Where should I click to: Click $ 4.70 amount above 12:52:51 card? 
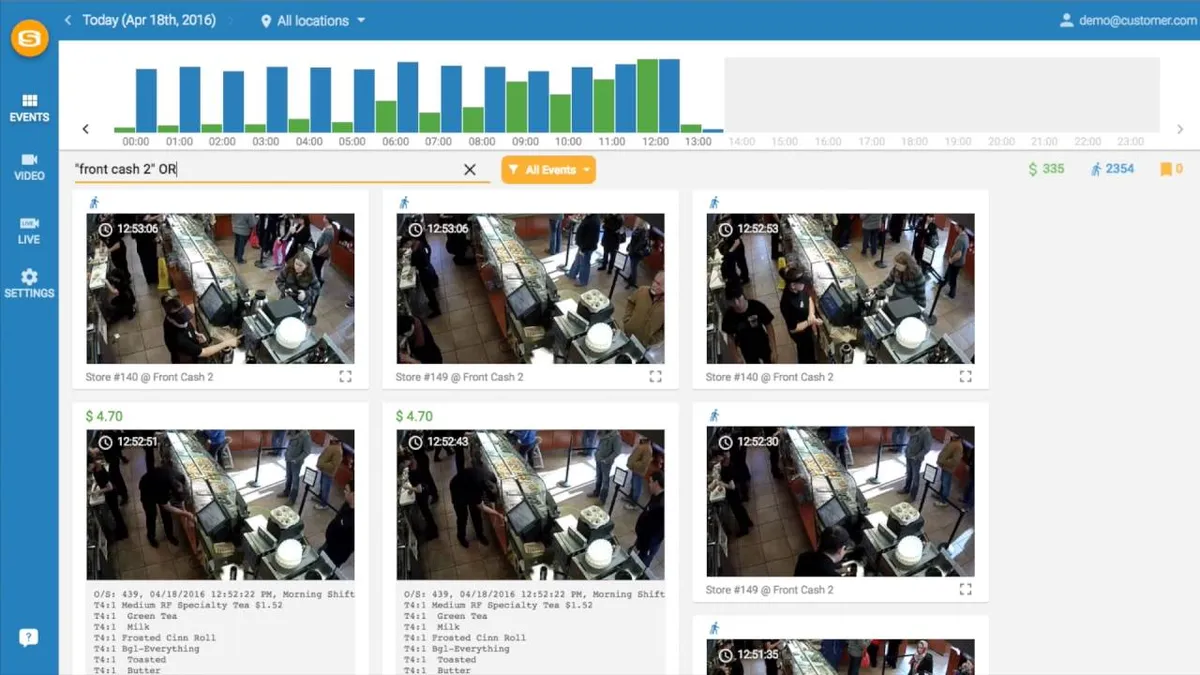[x=105, y=416]
